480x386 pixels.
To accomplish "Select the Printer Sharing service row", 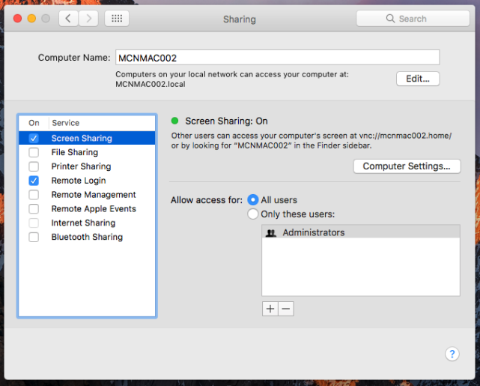I will [87, 166].
